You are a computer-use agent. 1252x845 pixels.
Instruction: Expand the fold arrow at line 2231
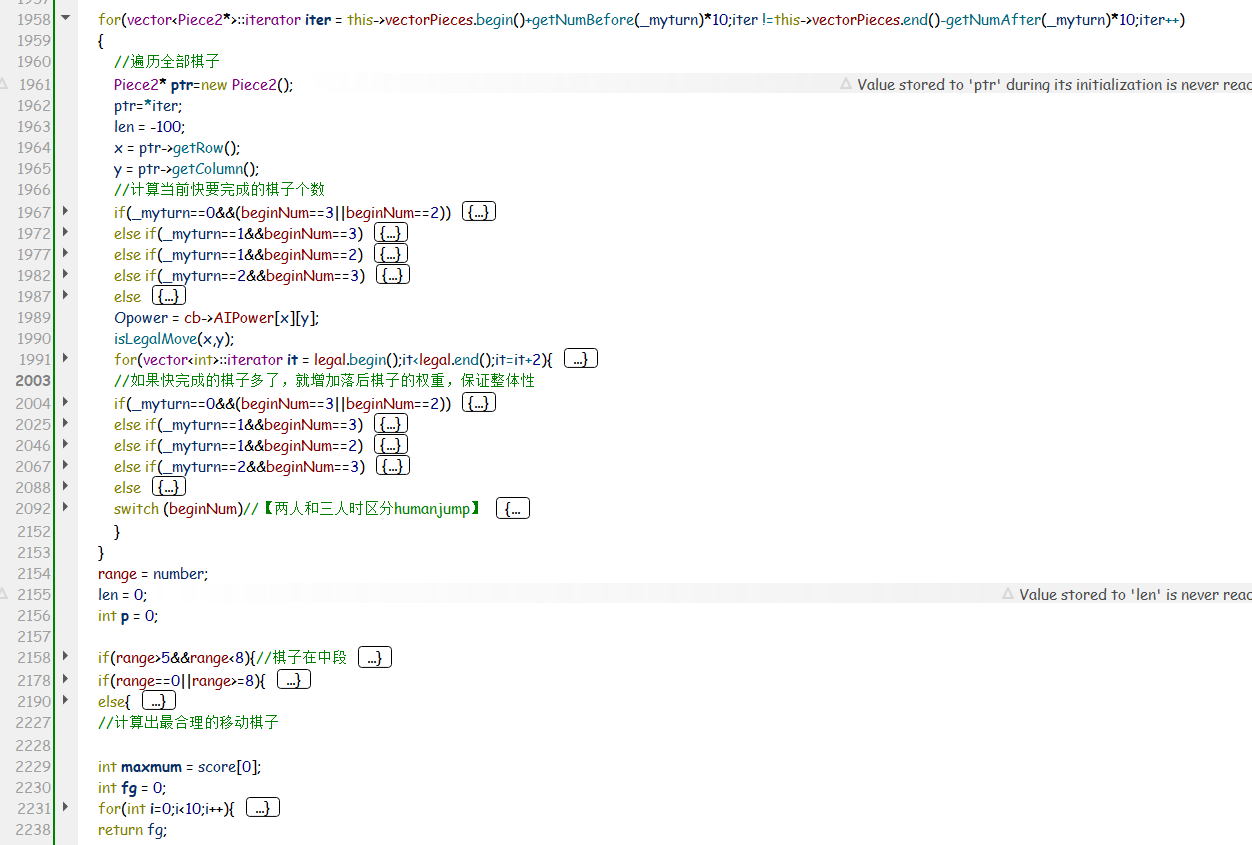pyautogui.click(x=66, y=806)
